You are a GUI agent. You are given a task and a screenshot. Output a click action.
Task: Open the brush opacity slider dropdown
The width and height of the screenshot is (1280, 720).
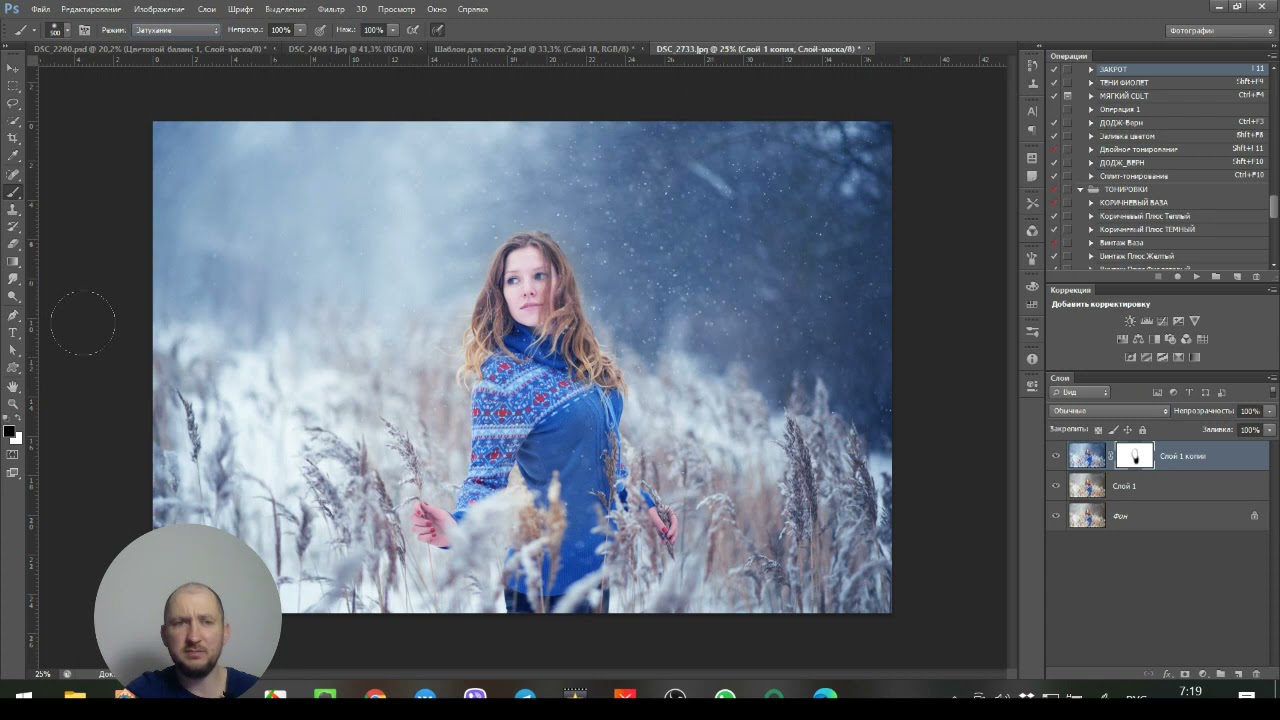click(x=300, y=30)
